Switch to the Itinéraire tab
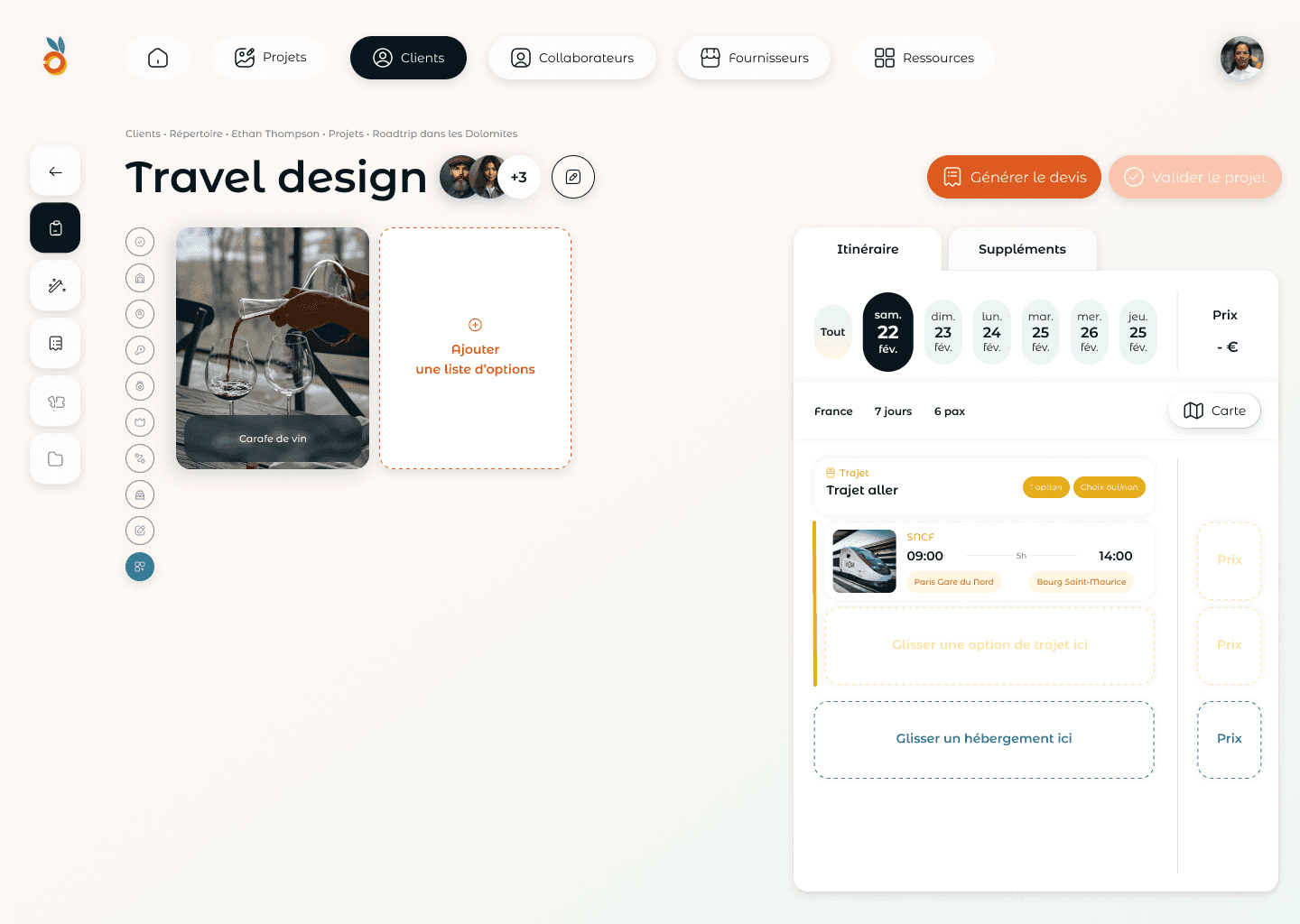 point(868,249)
